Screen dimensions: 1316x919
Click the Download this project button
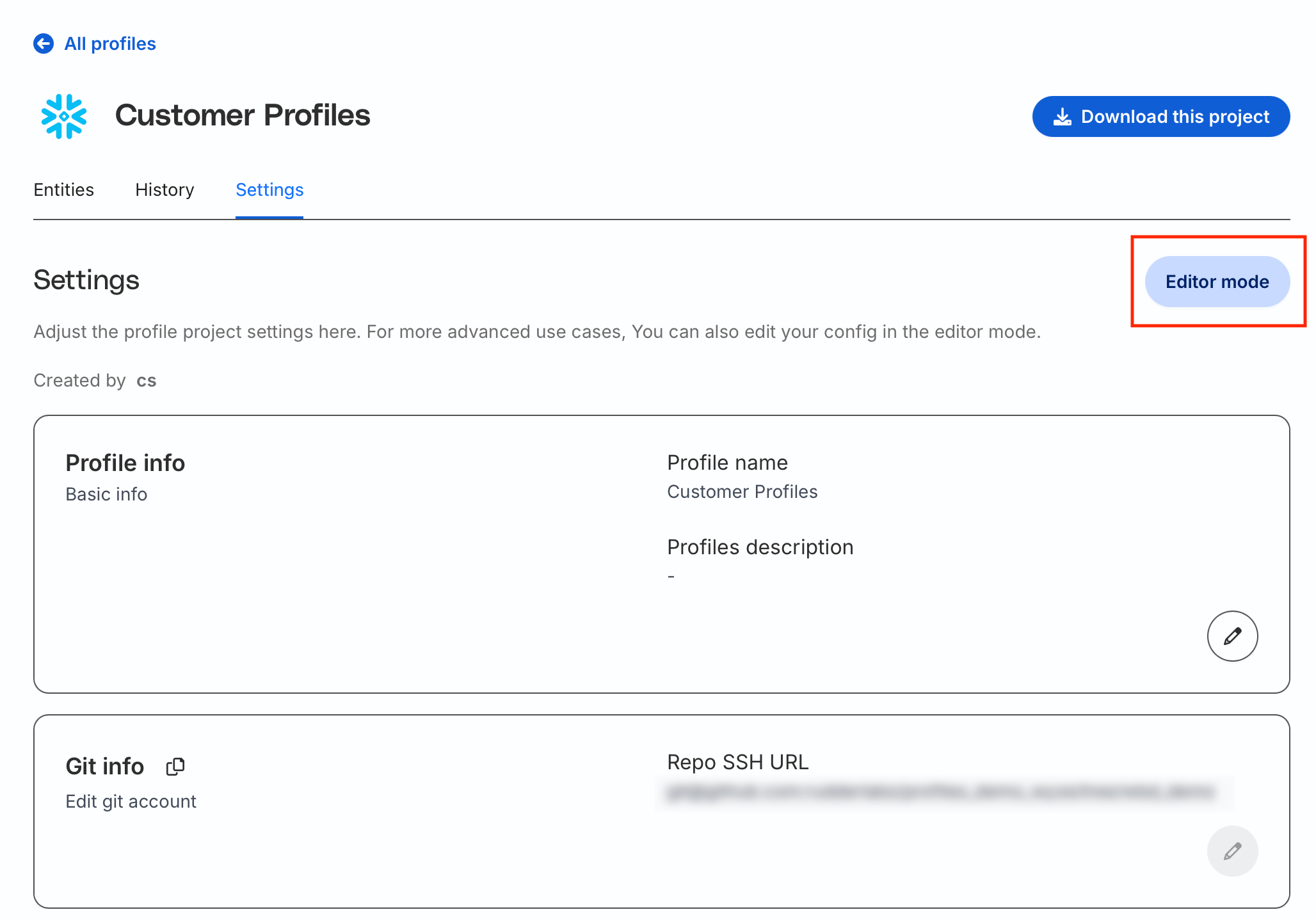pos(1160,116)
